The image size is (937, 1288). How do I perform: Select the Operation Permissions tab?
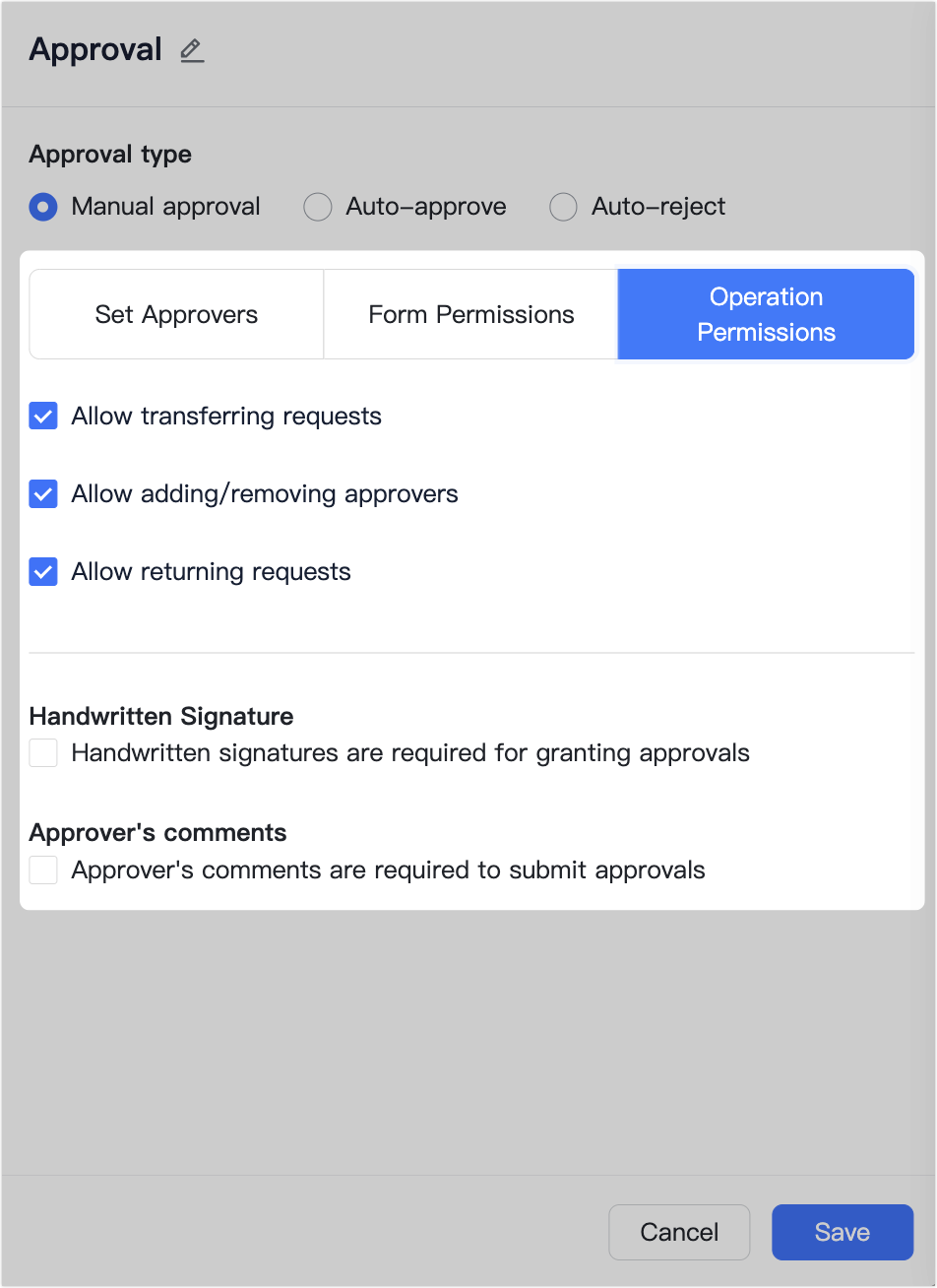[766, 313]
